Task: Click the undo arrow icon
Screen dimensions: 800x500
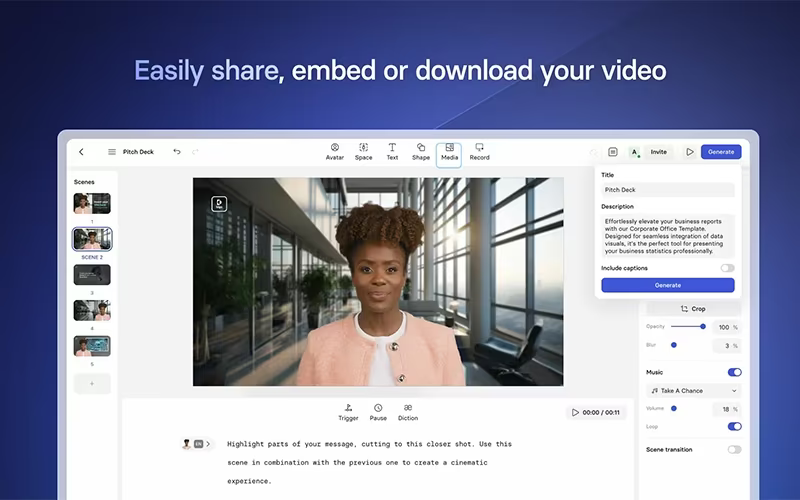Action: (x=177, y=152)
